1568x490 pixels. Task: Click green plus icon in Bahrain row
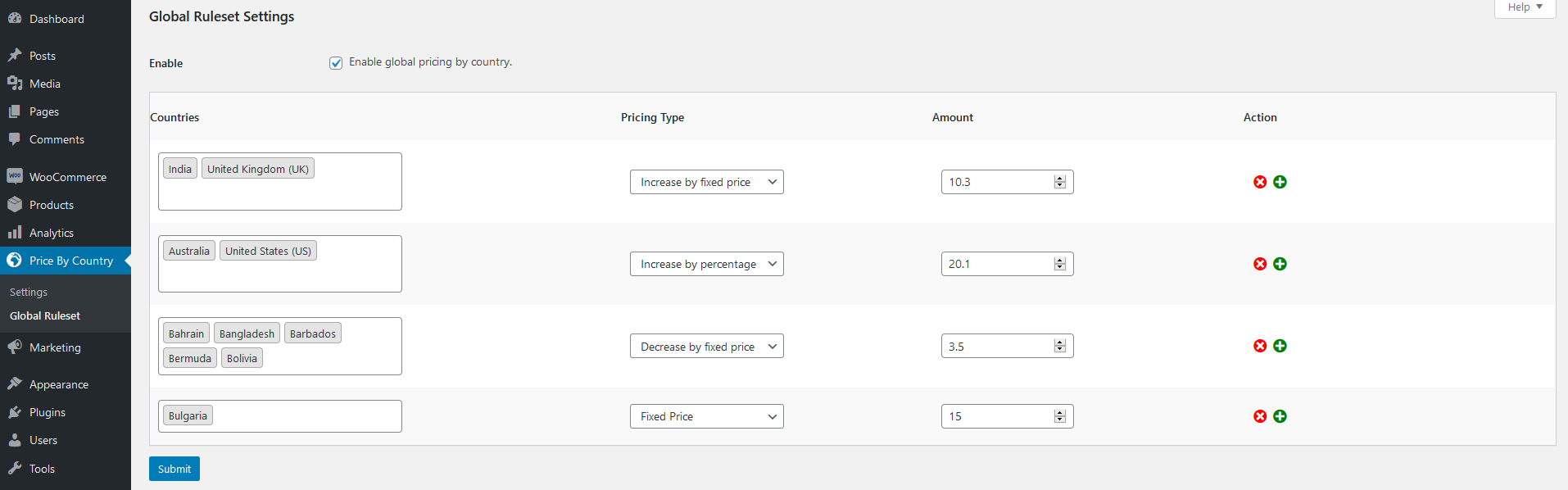[1280, 346]
